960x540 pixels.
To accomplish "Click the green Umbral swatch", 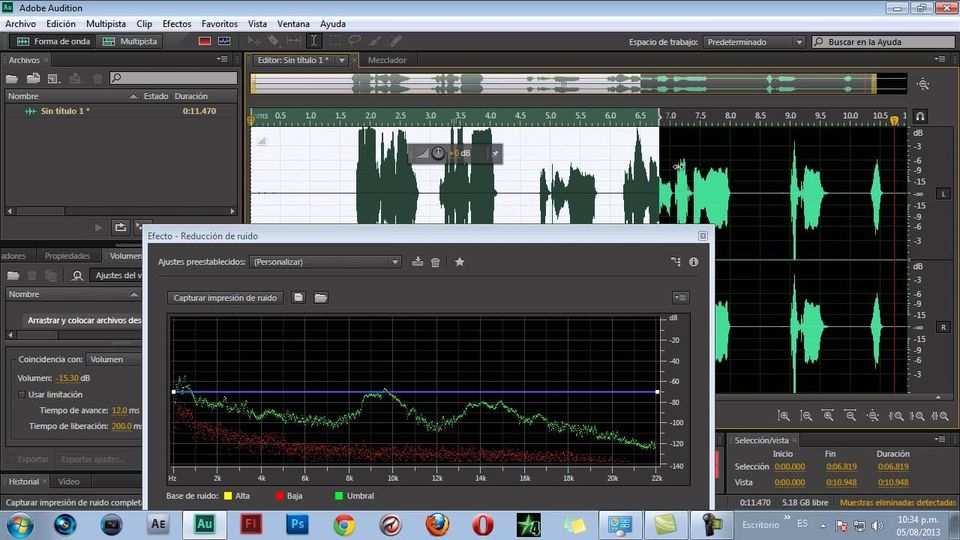I will pos(339,496).
